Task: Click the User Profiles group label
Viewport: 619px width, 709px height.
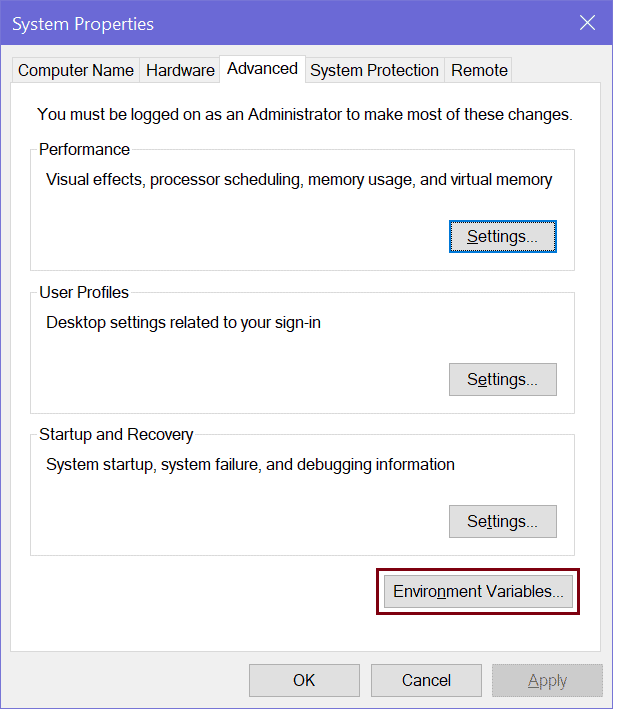Action: click(x=84, y=293)
